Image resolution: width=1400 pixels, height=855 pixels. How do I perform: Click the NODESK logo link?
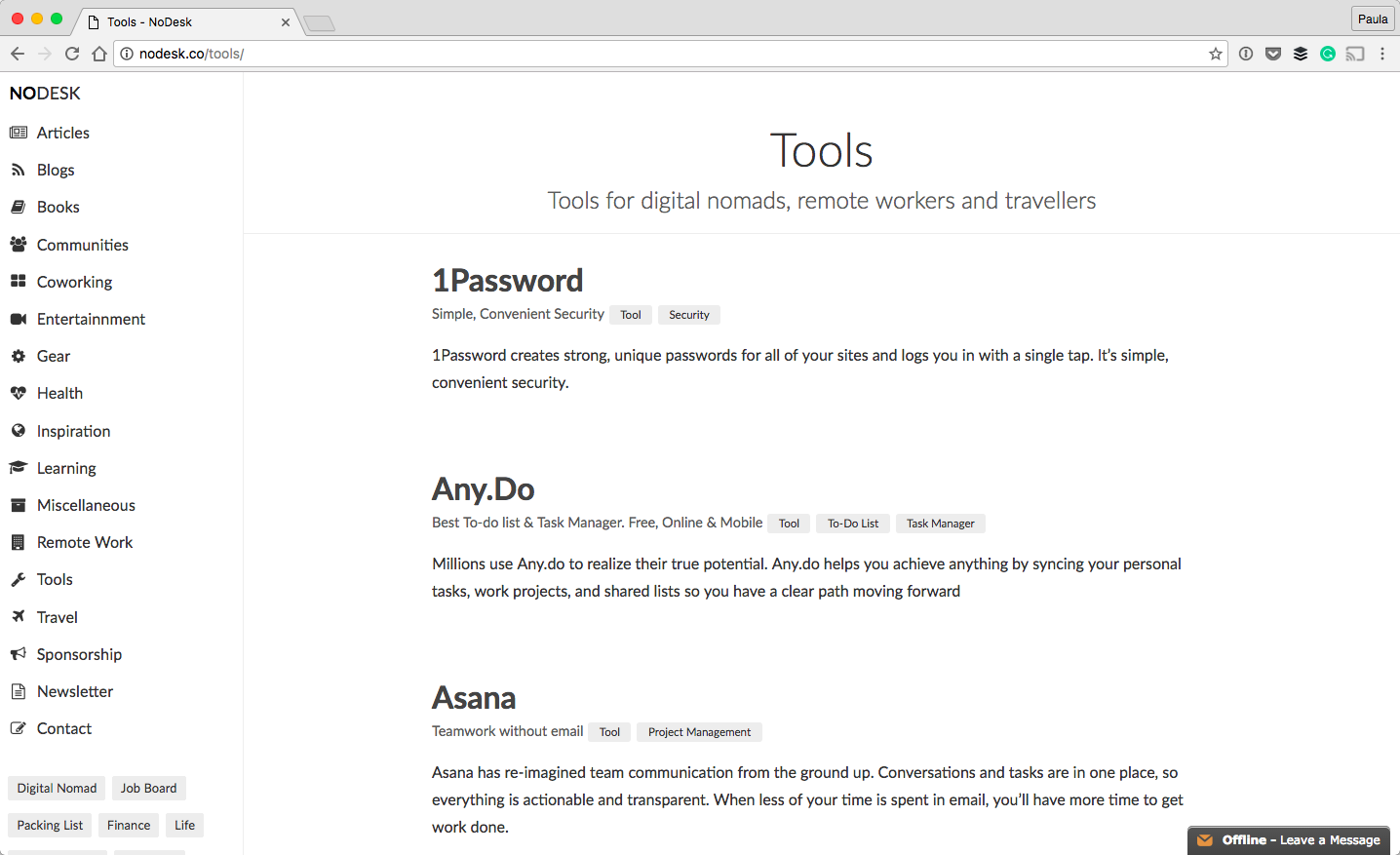coord(45,94)
